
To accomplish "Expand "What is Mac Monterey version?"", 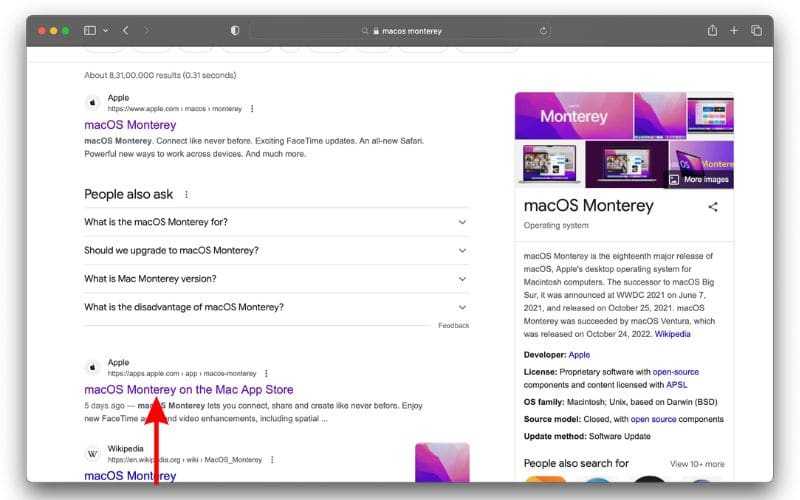I will 462,279.
